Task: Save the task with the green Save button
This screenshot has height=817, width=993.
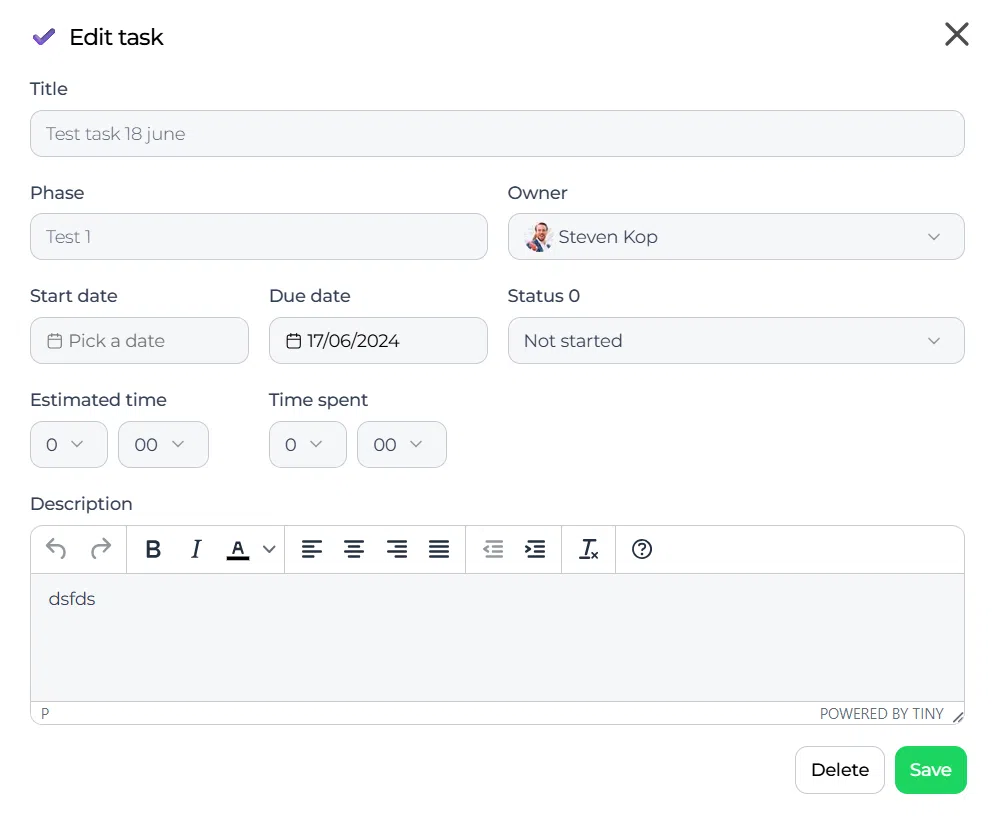Action: (x=931, y=770)
